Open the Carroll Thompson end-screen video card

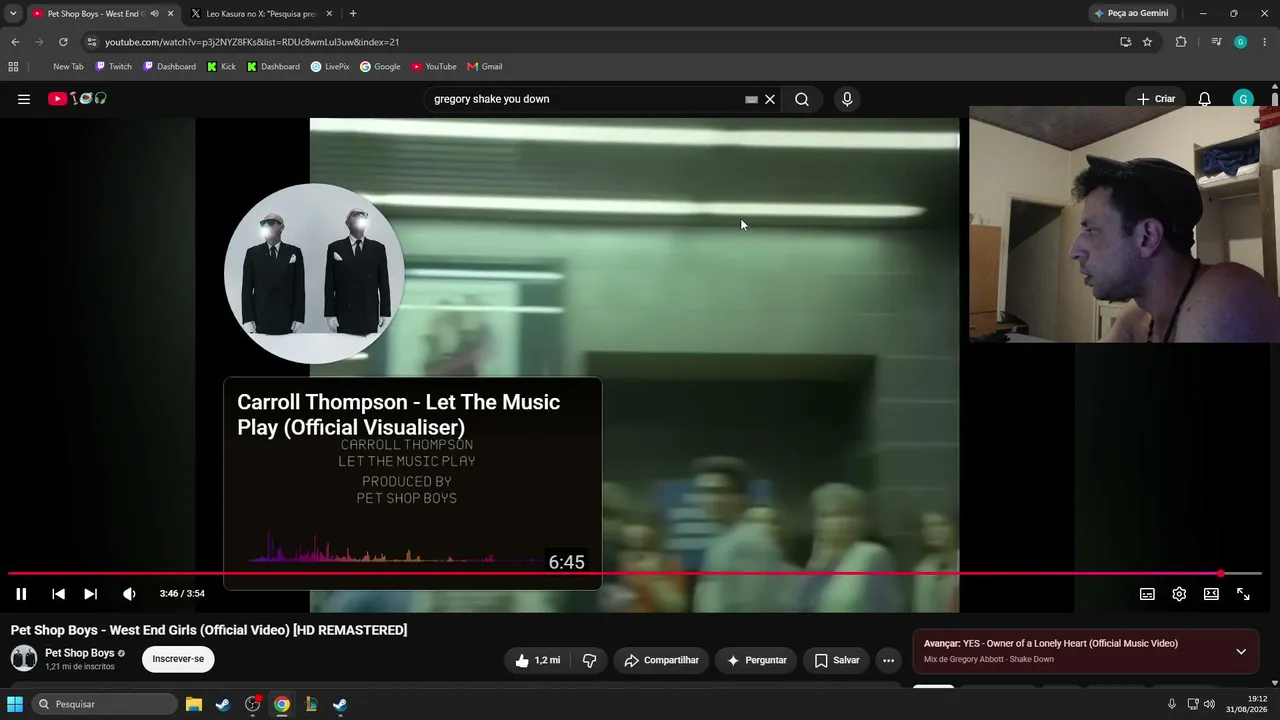(x=413, y=483)
